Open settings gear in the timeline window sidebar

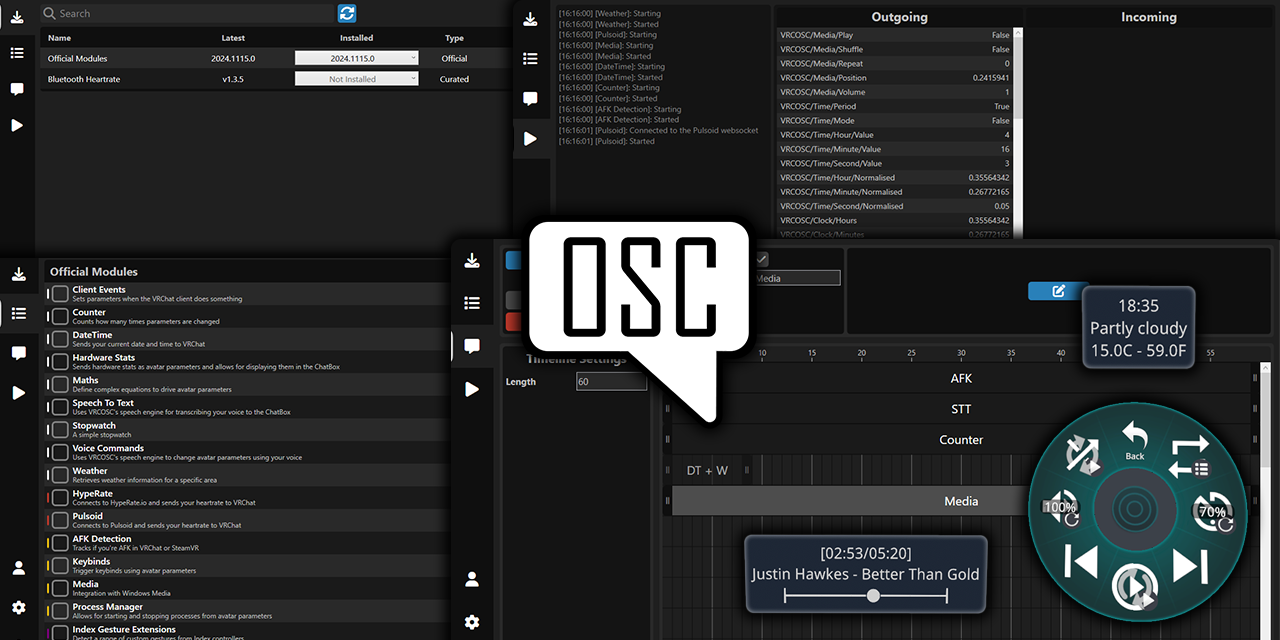(x=472, y=622)
